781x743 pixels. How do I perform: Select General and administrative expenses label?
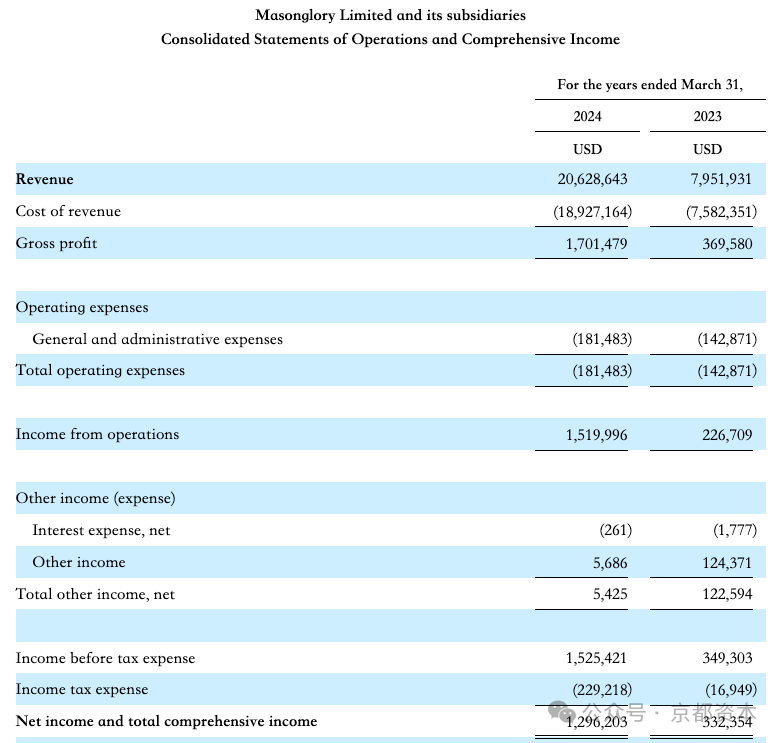(157, 339)
